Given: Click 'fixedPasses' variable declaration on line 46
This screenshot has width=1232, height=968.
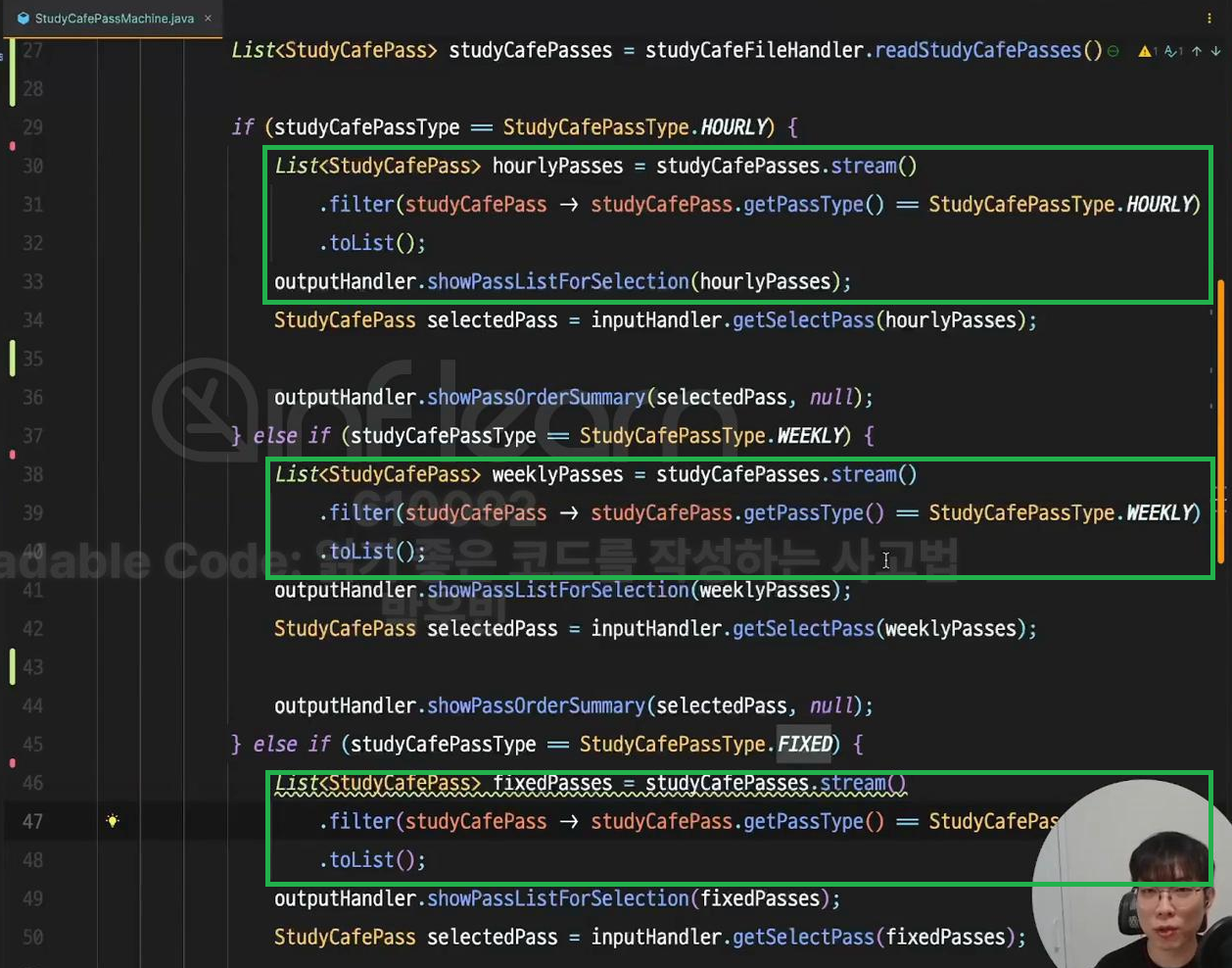Looking at the screenshot, I should point(551,784).
